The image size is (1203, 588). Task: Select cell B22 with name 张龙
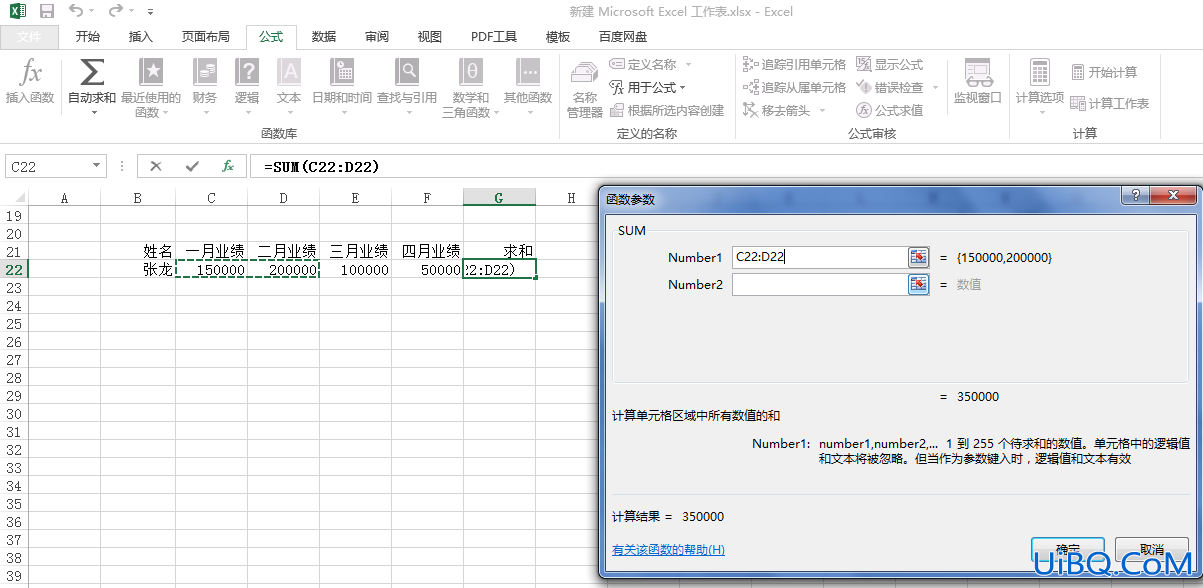pos(138,269)
